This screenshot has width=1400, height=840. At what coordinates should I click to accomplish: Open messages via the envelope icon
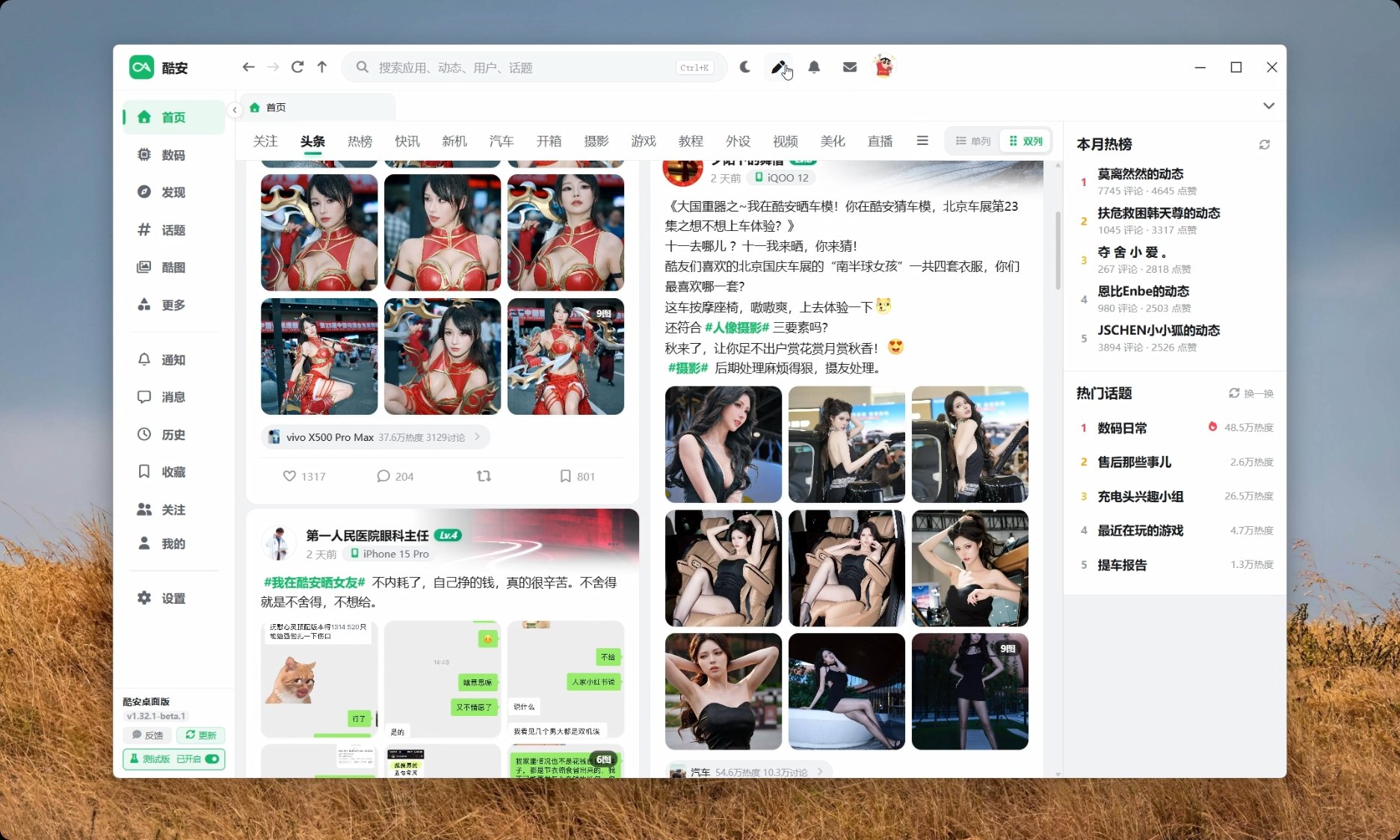[850, 67]
